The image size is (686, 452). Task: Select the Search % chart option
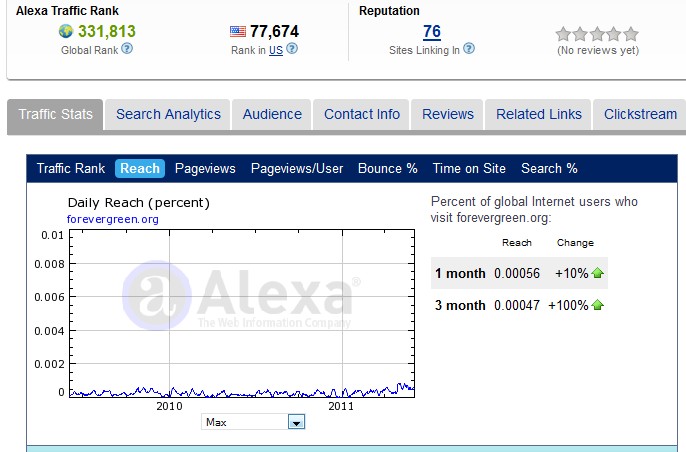coord(550,168)
